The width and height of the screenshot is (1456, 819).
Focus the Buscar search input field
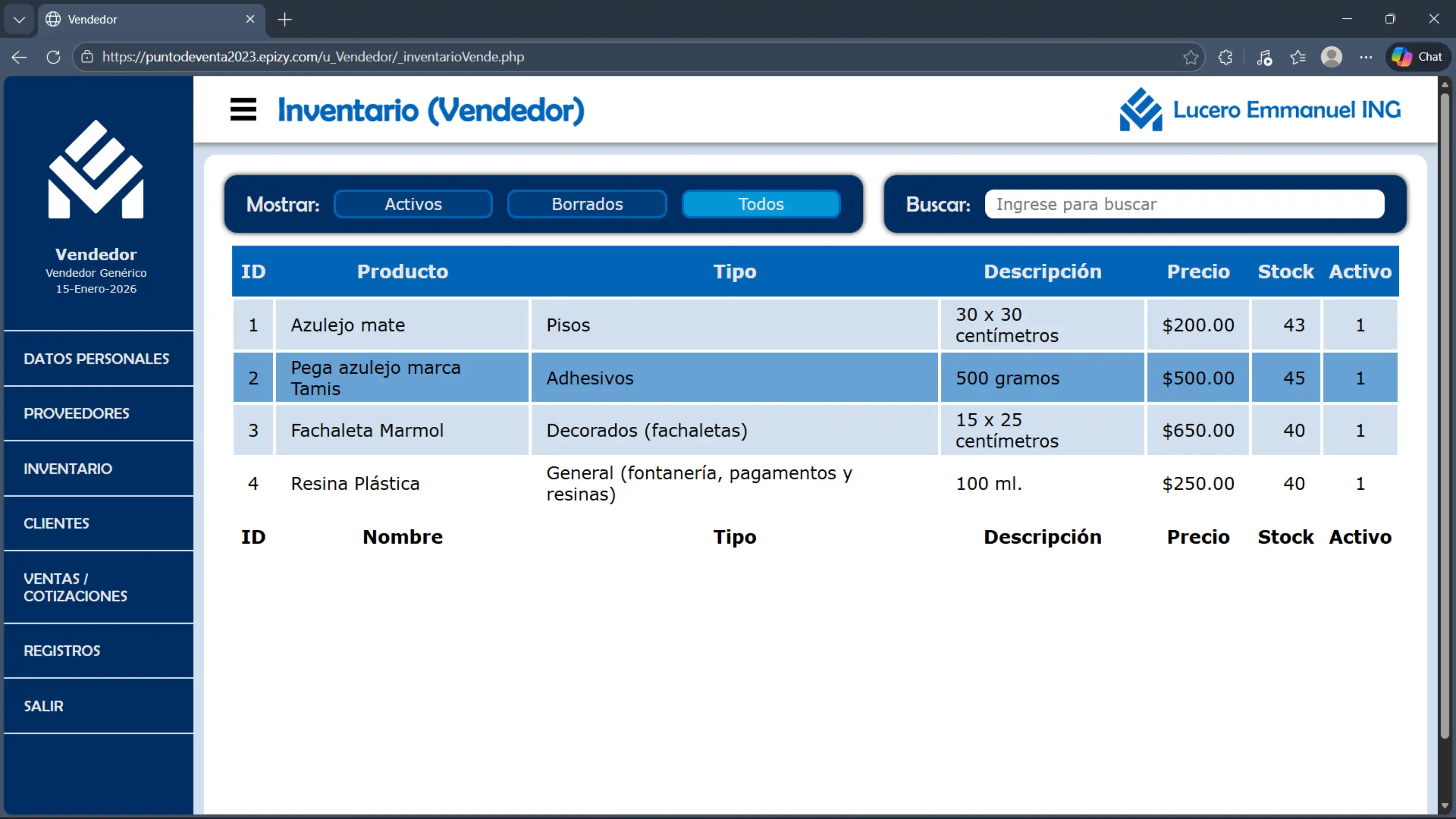[x=1184, y=204]
